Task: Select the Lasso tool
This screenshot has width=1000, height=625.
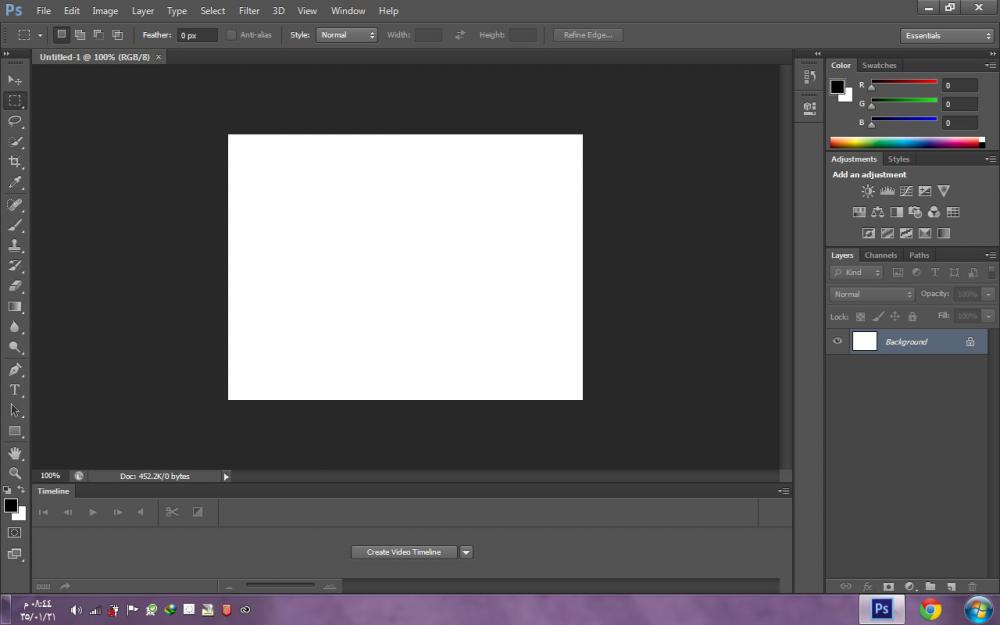Action: 15,121
